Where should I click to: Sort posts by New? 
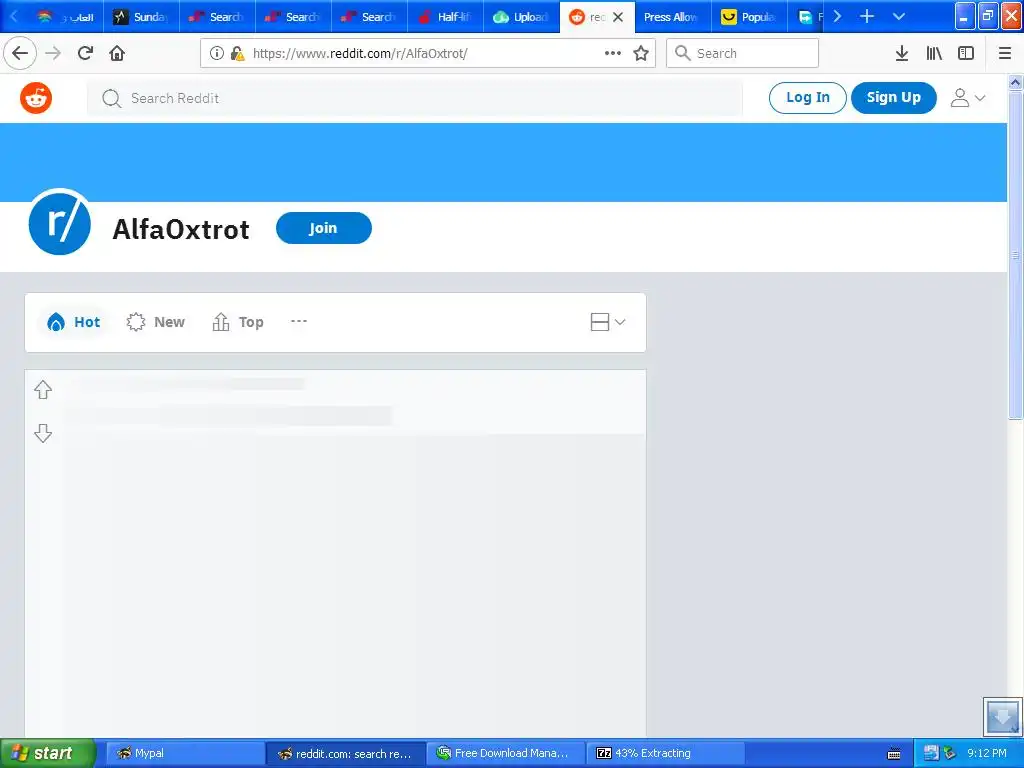click(155, 322)
